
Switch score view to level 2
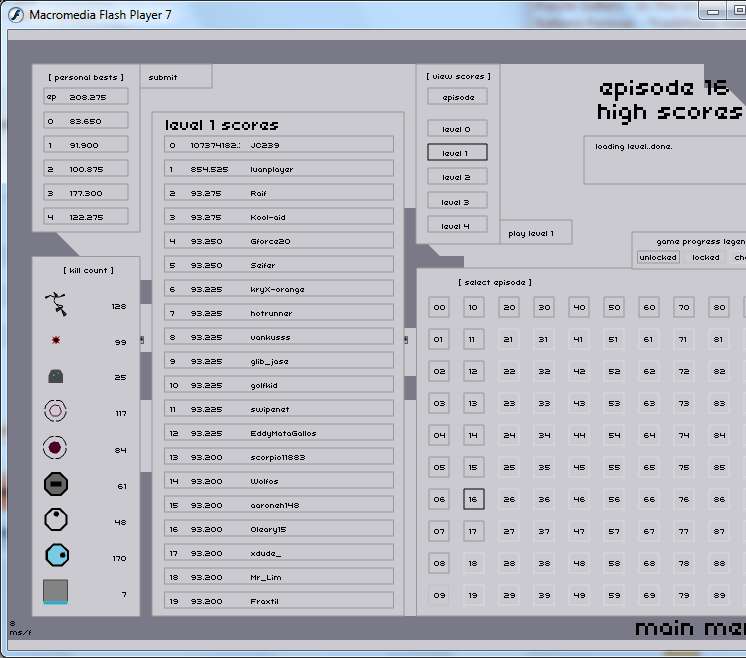pyautogui.click(x=457, y=177)
